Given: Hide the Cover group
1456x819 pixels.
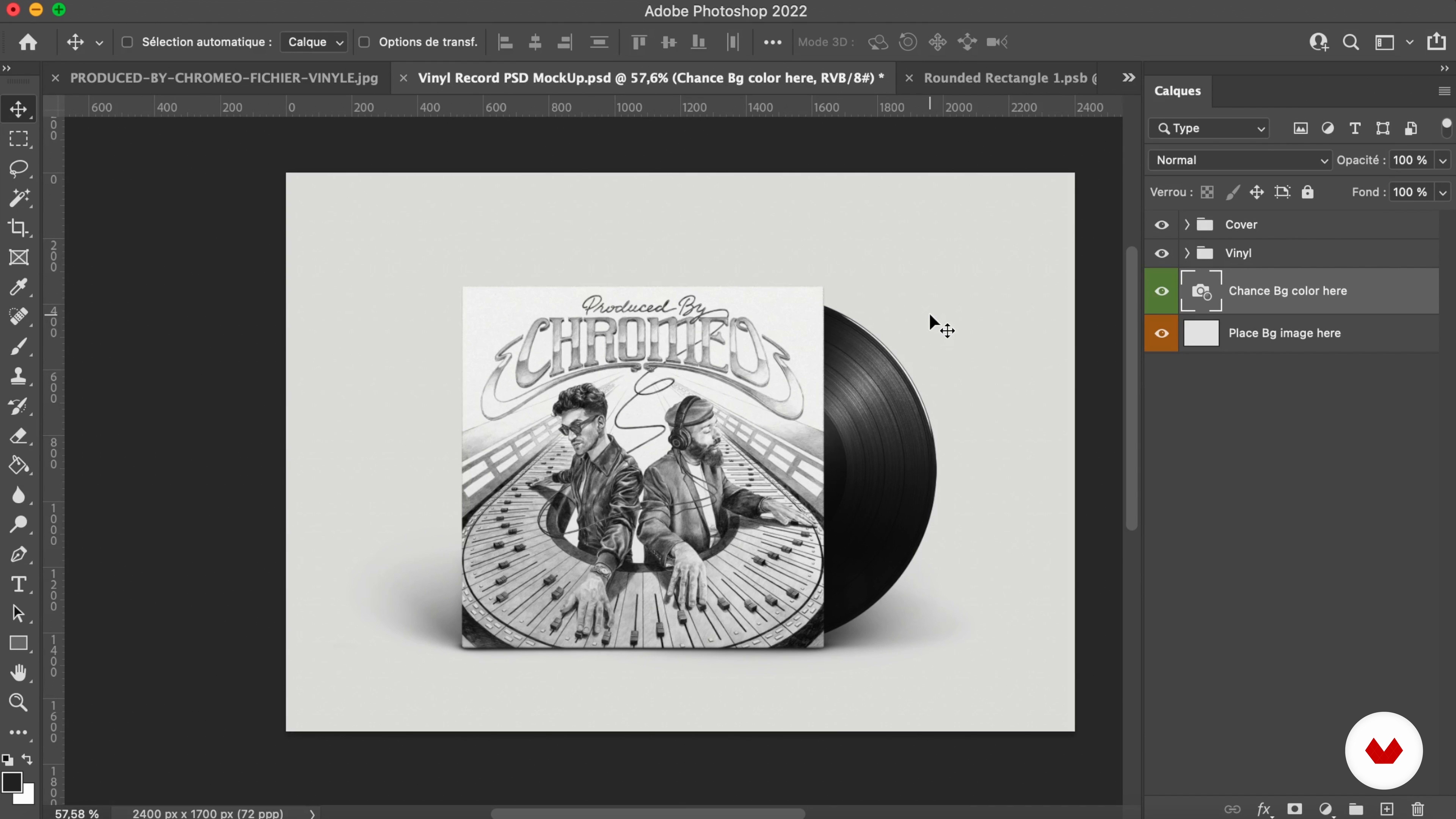Looking at the screenshot, I should point(1161,224).
